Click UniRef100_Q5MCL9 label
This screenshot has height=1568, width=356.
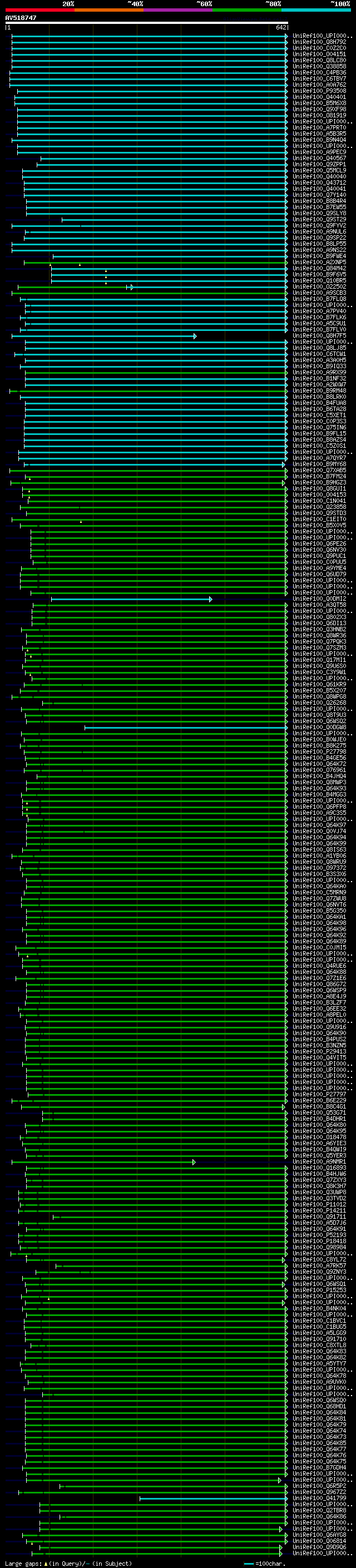coord(319,170)
